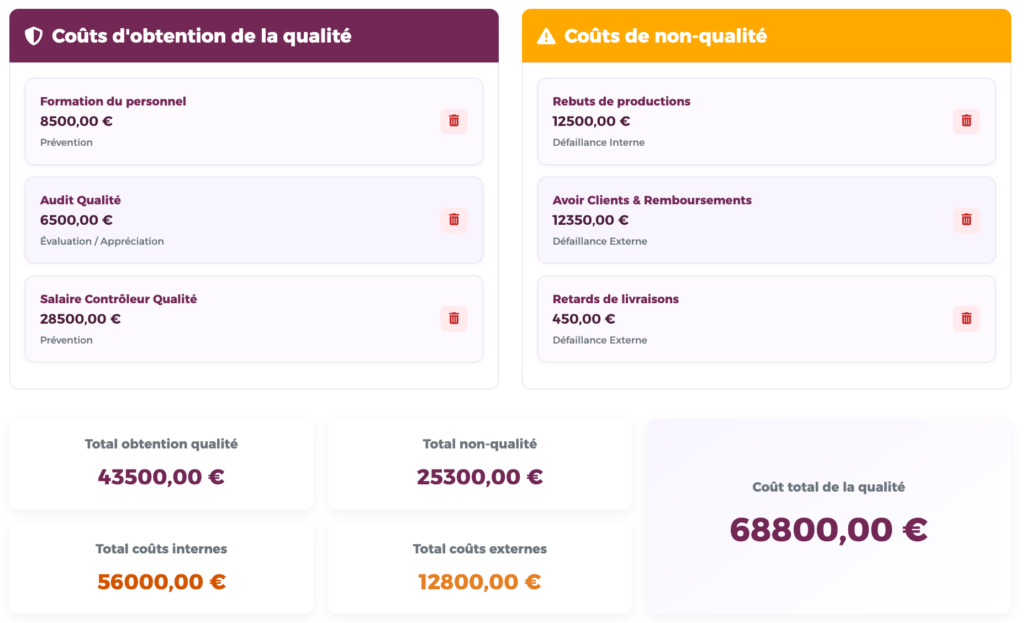Image resolution: width=1024 pixels, height=623 pixels.
Task: Open the Audit Qualité card title
Action: click(80, 200)
